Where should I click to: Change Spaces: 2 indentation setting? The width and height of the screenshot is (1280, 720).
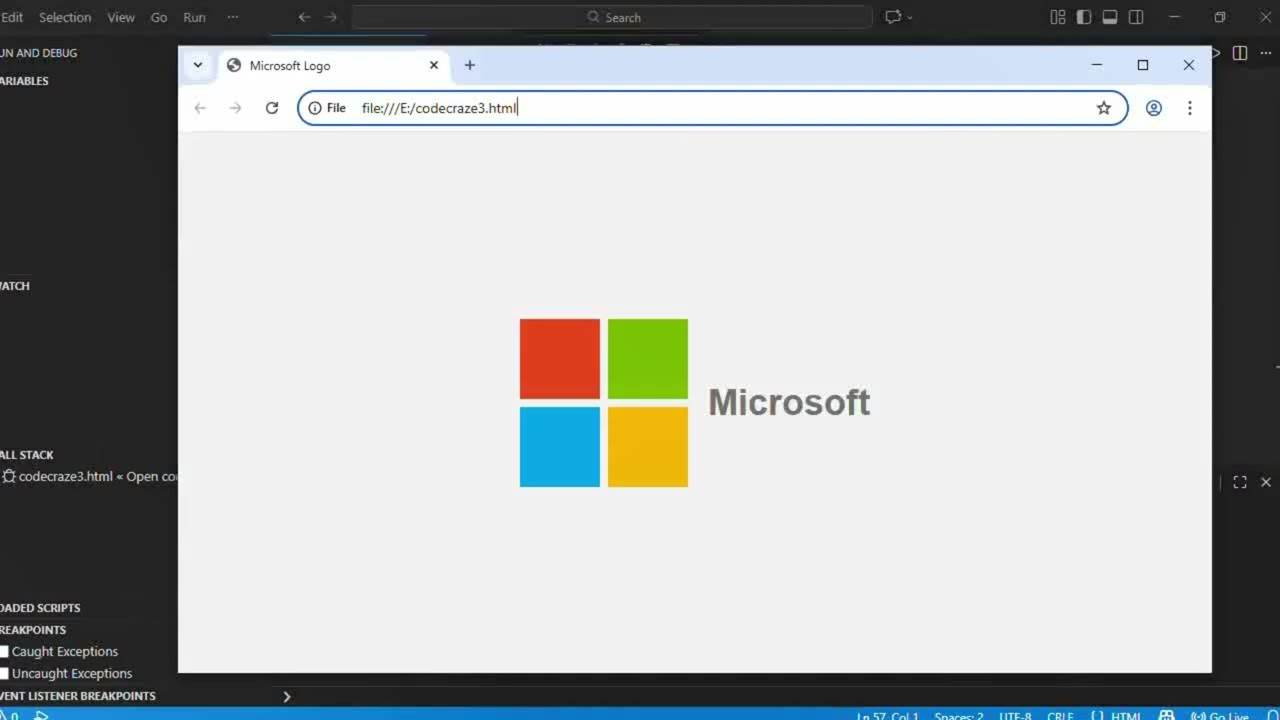[958, 715]
